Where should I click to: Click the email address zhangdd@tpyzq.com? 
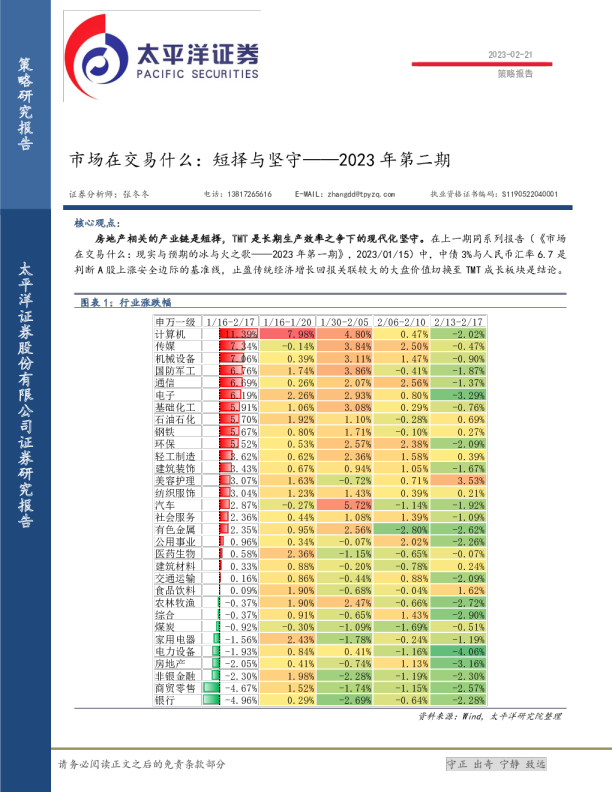(344, 194)
